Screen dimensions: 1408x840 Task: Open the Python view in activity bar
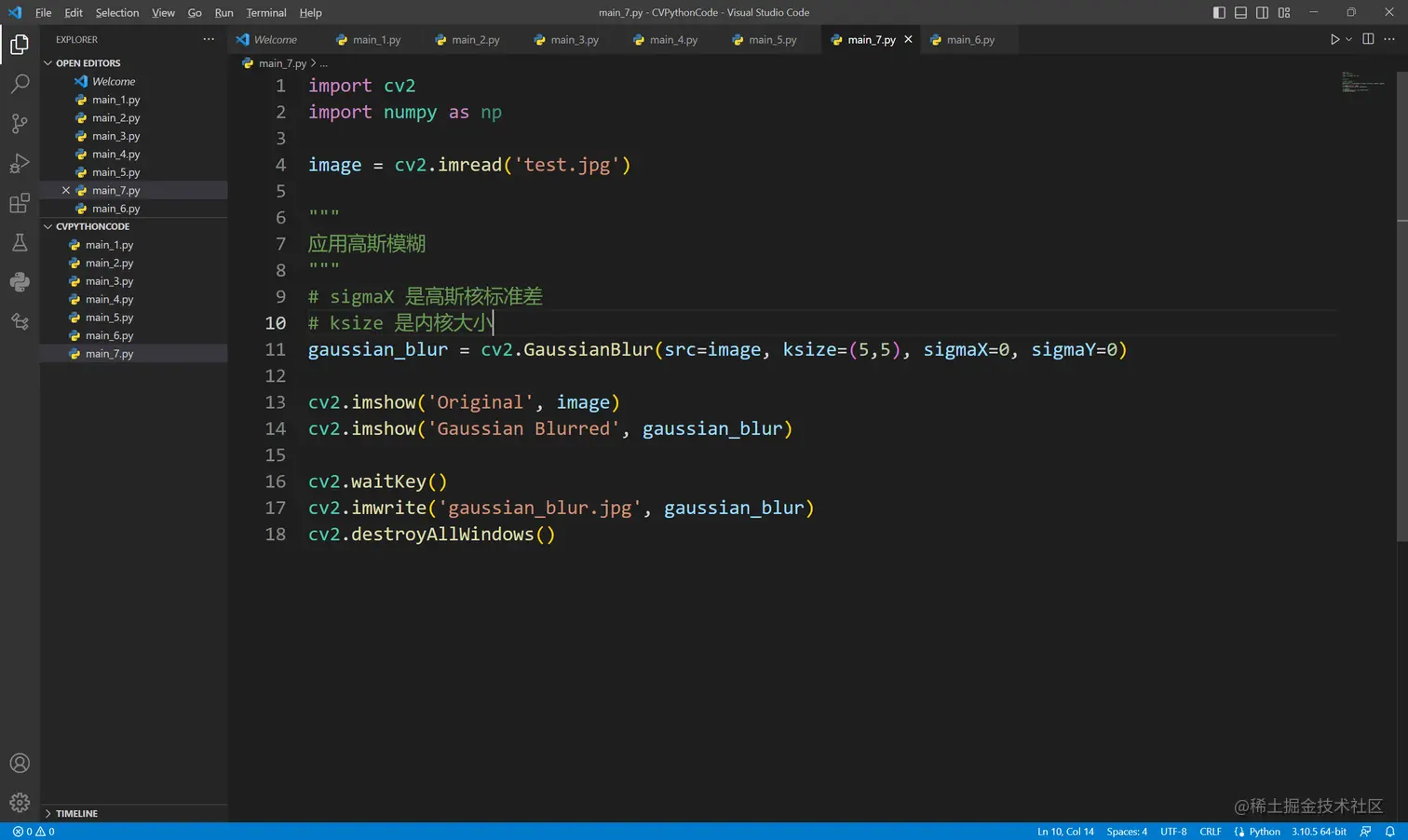20,282
